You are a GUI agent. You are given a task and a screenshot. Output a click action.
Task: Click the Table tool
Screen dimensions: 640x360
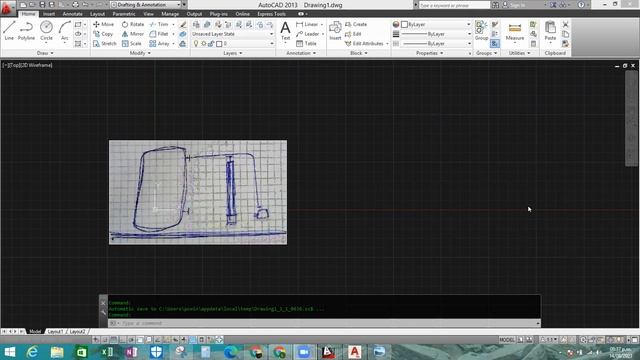(307, 43)
